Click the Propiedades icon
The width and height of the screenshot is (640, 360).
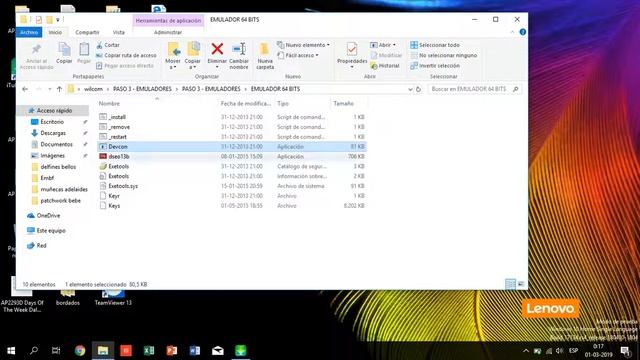point(352,49)
